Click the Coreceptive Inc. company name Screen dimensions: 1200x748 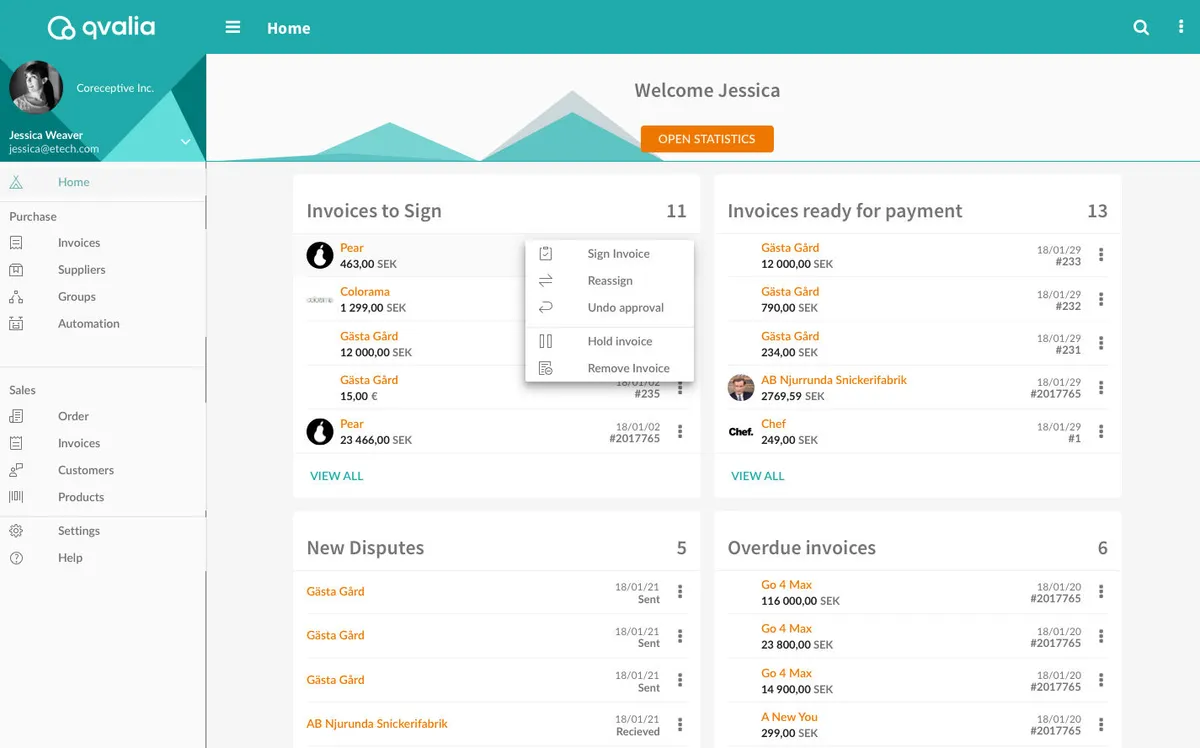pos(115,88)
